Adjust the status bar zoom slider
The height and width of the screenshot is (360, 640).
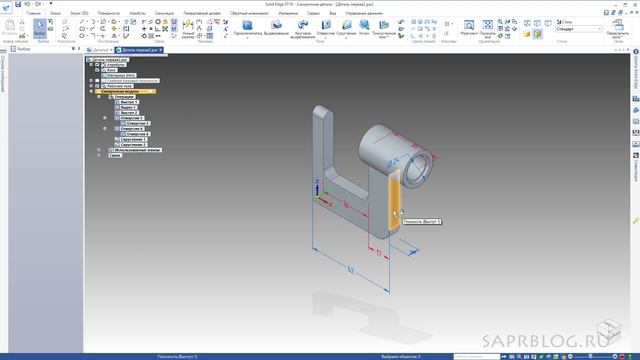pyautogui.click(x=590, y=357)
